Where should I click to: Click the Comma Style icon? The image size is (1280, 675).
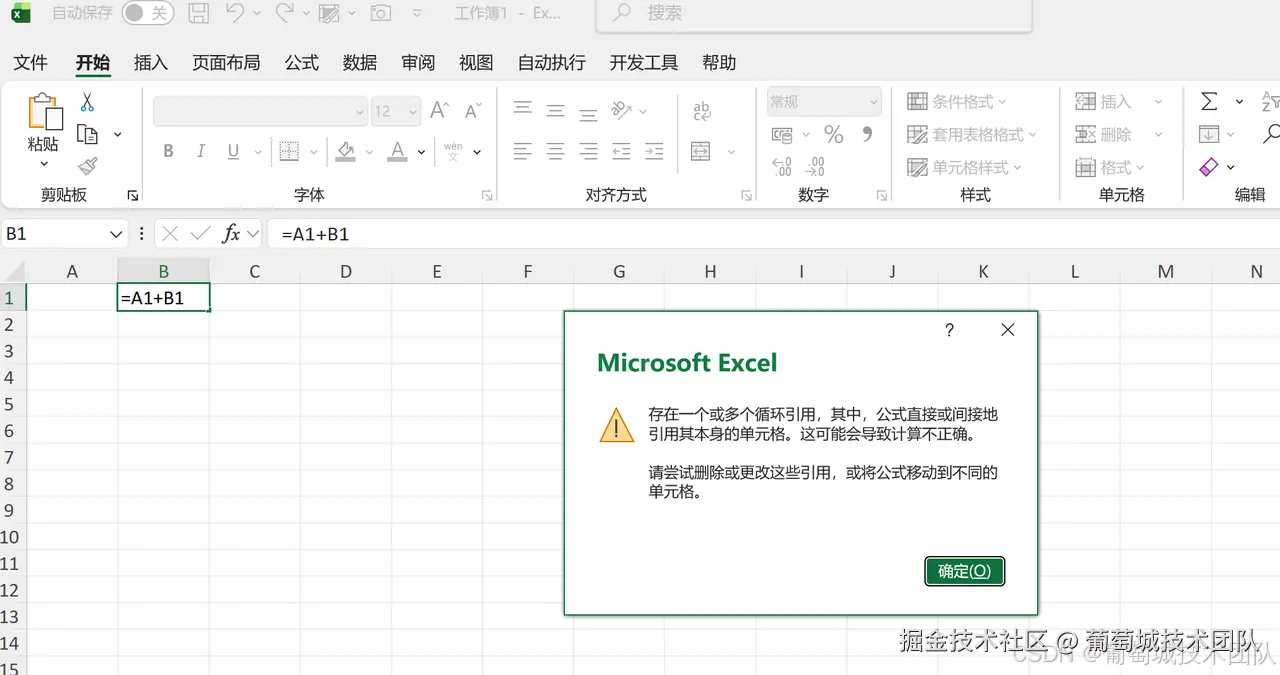[867, 134]
